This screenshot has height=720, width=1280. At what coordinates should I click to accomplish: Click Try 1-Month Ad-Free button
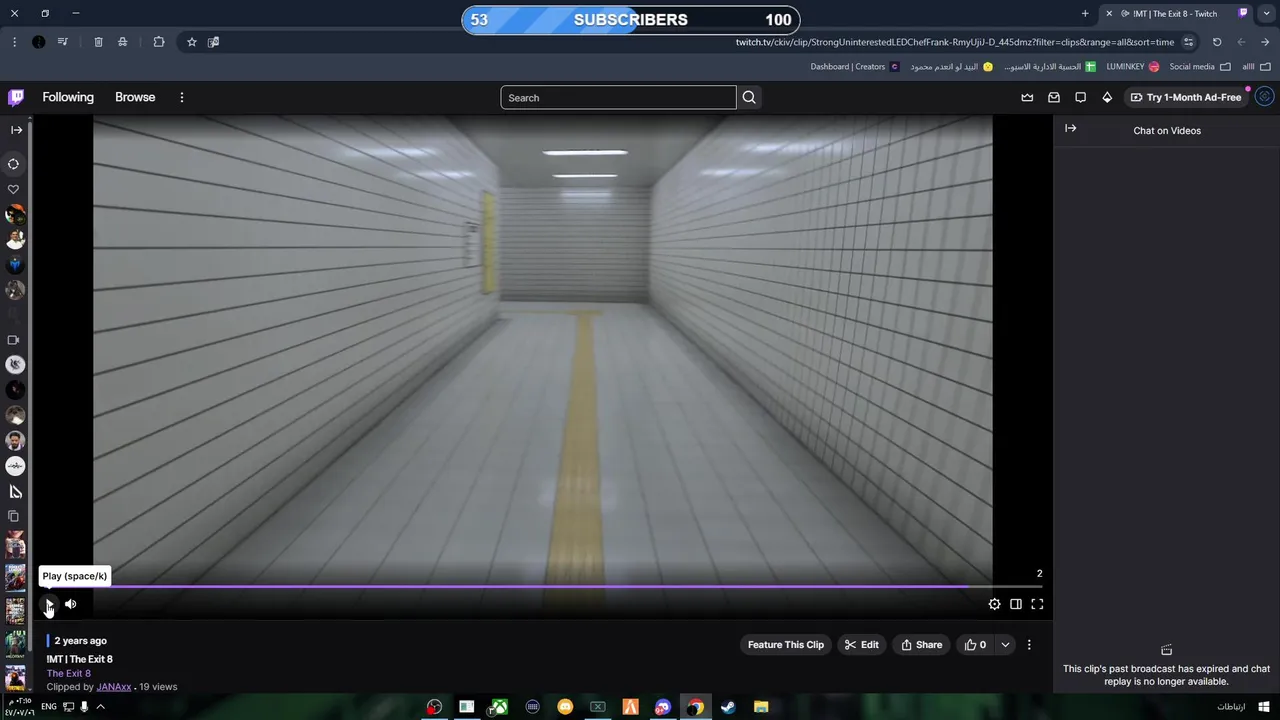(x=1185, y=97)
